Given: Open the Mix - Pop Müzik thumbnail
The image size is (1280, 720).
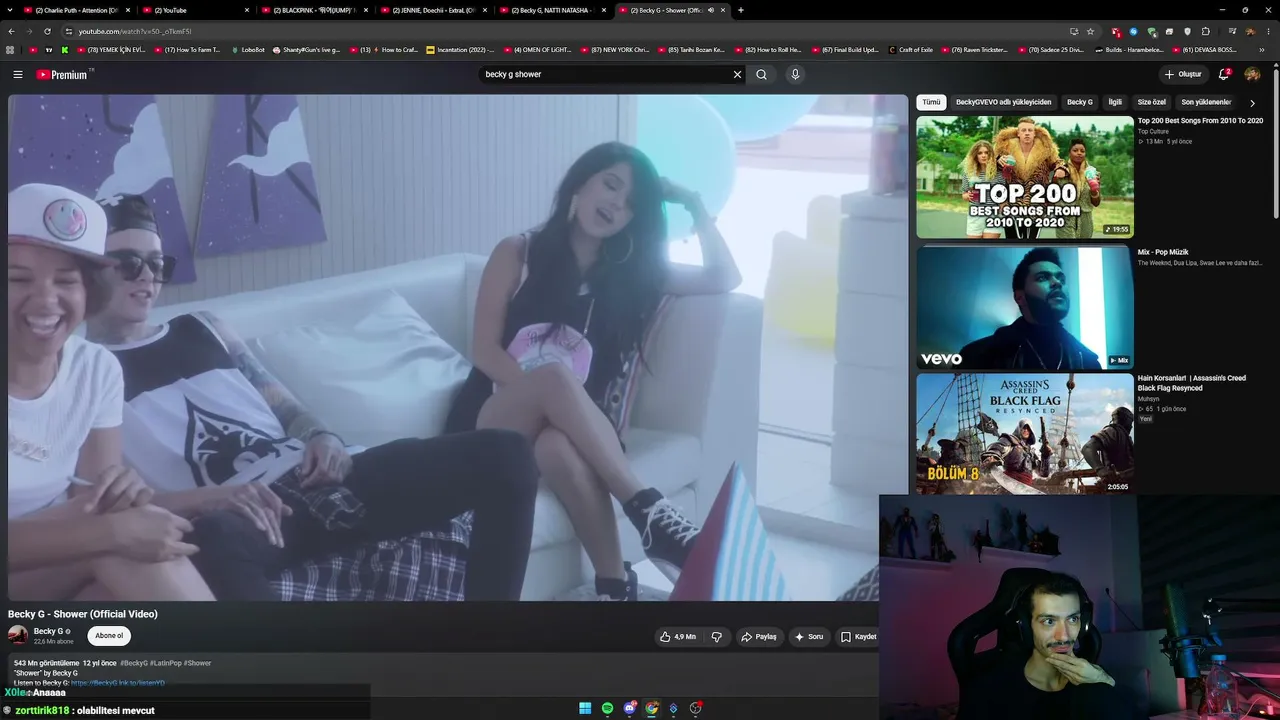Looking at the screenshot, I should point(1025,307).
